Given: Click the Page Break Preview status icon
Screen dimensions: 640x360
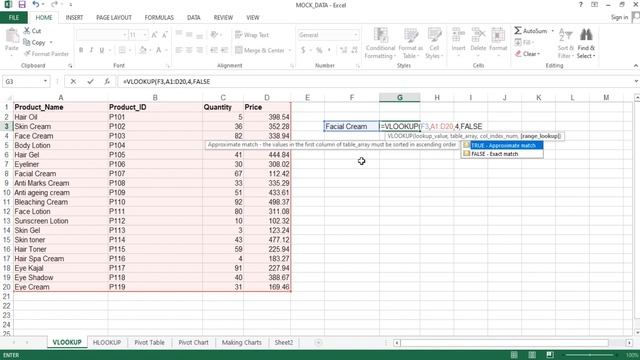Looking at the screenshot, I should click(x=550, y=355).
